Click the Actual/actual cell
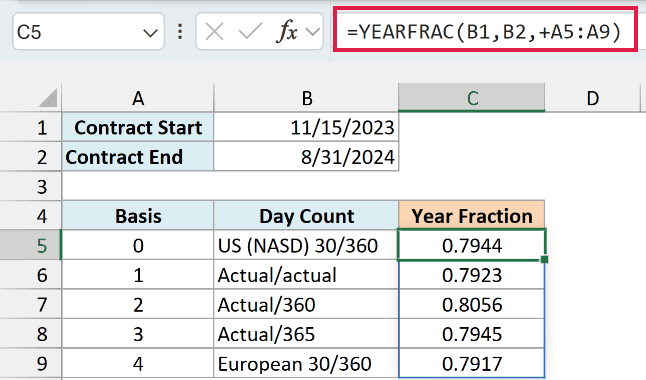 point(306,275)
